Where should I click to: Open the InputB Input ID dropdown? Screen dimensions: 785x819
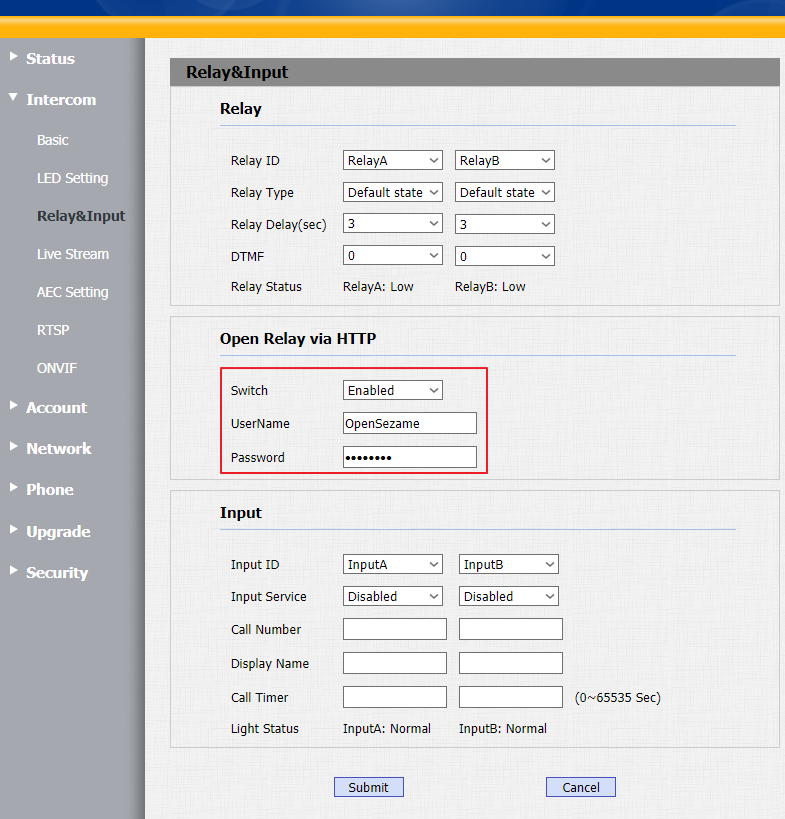[x=509, y=564]
